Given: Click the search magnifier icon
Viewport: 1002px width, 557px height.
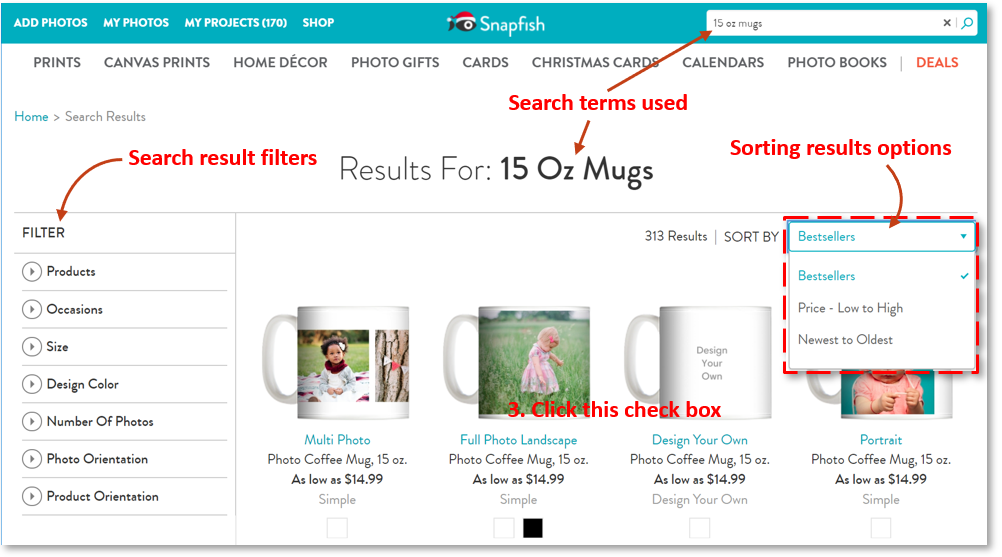Looking at the screenshot, I should (x=967, y=23).
